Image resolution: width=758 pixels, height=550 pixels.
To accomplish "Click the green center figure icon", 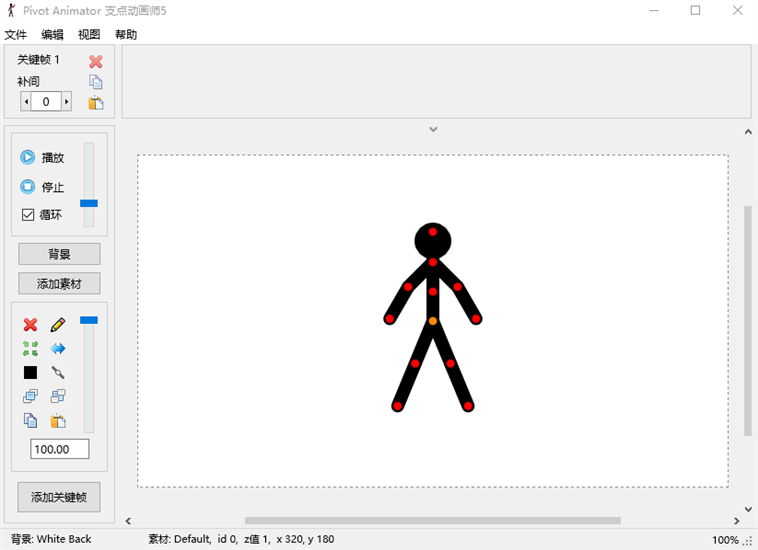I will [30, 348].
